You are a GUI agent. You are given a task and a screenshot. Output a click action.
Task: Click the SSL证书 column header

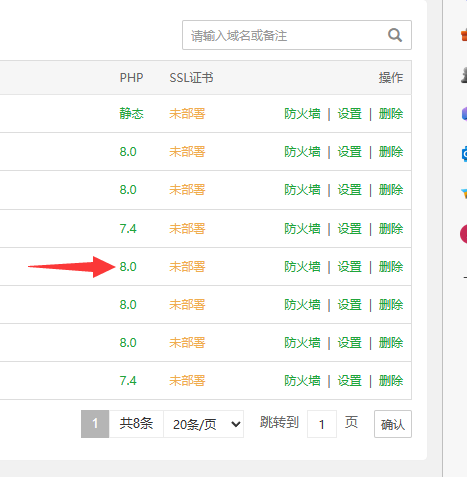pyautogui.click(x=191, y=78)
